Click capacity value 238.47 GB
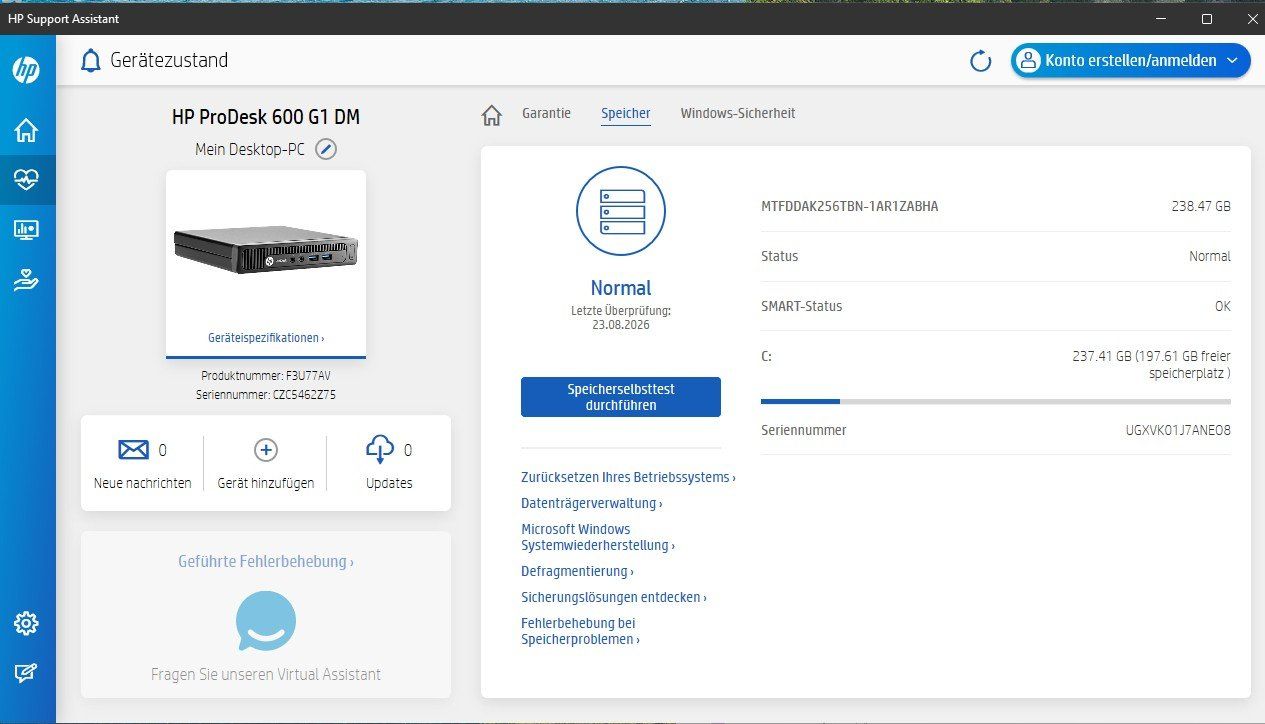Screen dimensions: 1265x724 1201,207
